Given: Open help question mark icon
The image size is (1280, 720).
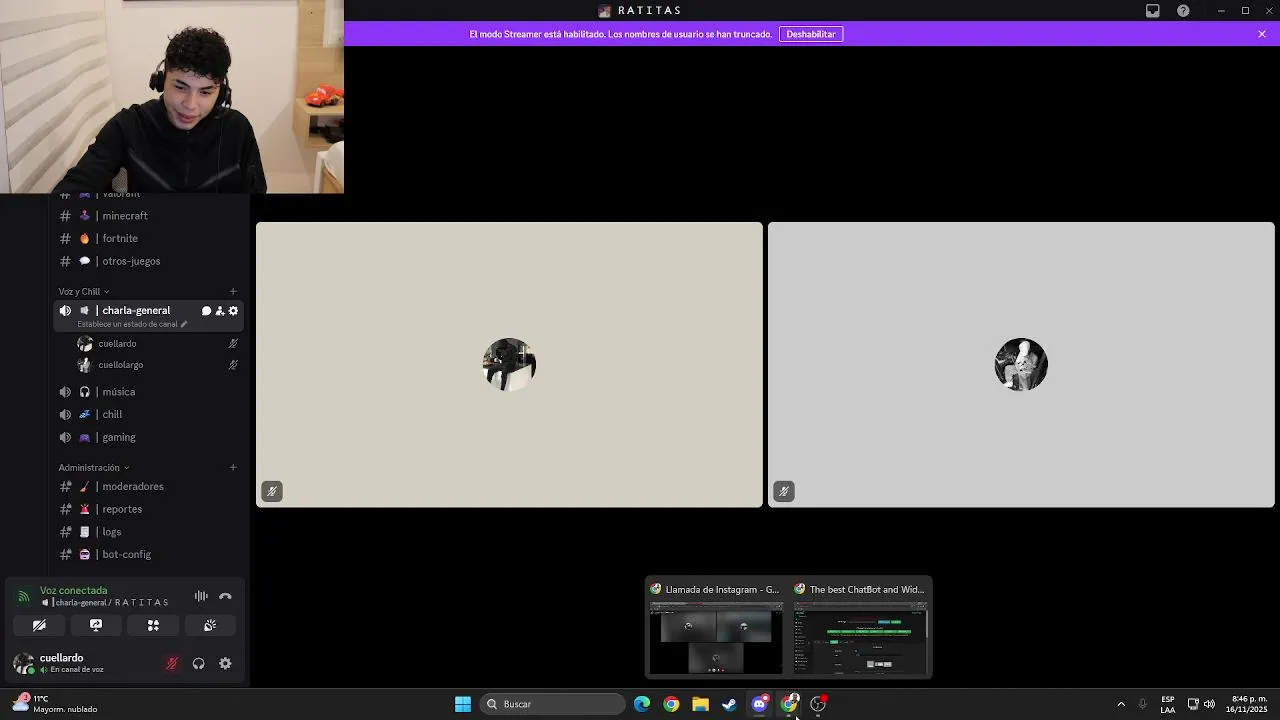Looking at the screenshot, I should click(x=1183, y=10).
